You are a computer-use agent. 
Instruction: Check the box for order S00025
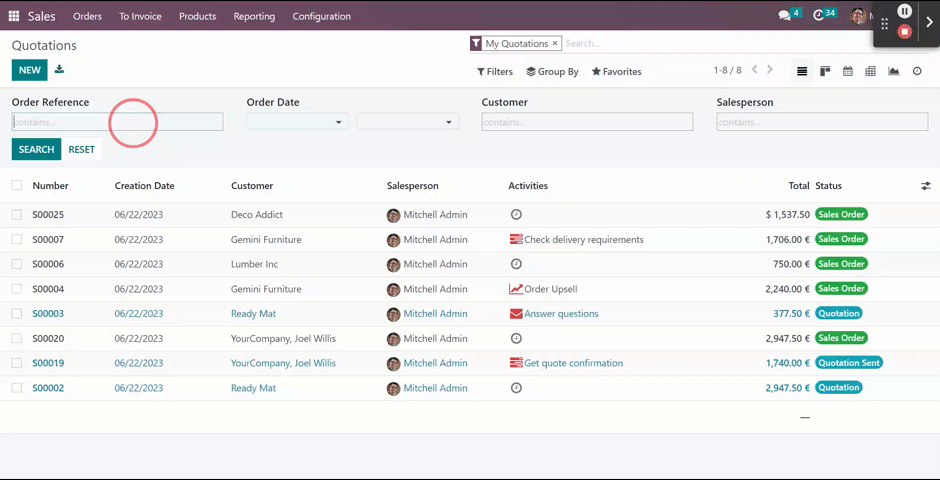pos(17,215)
